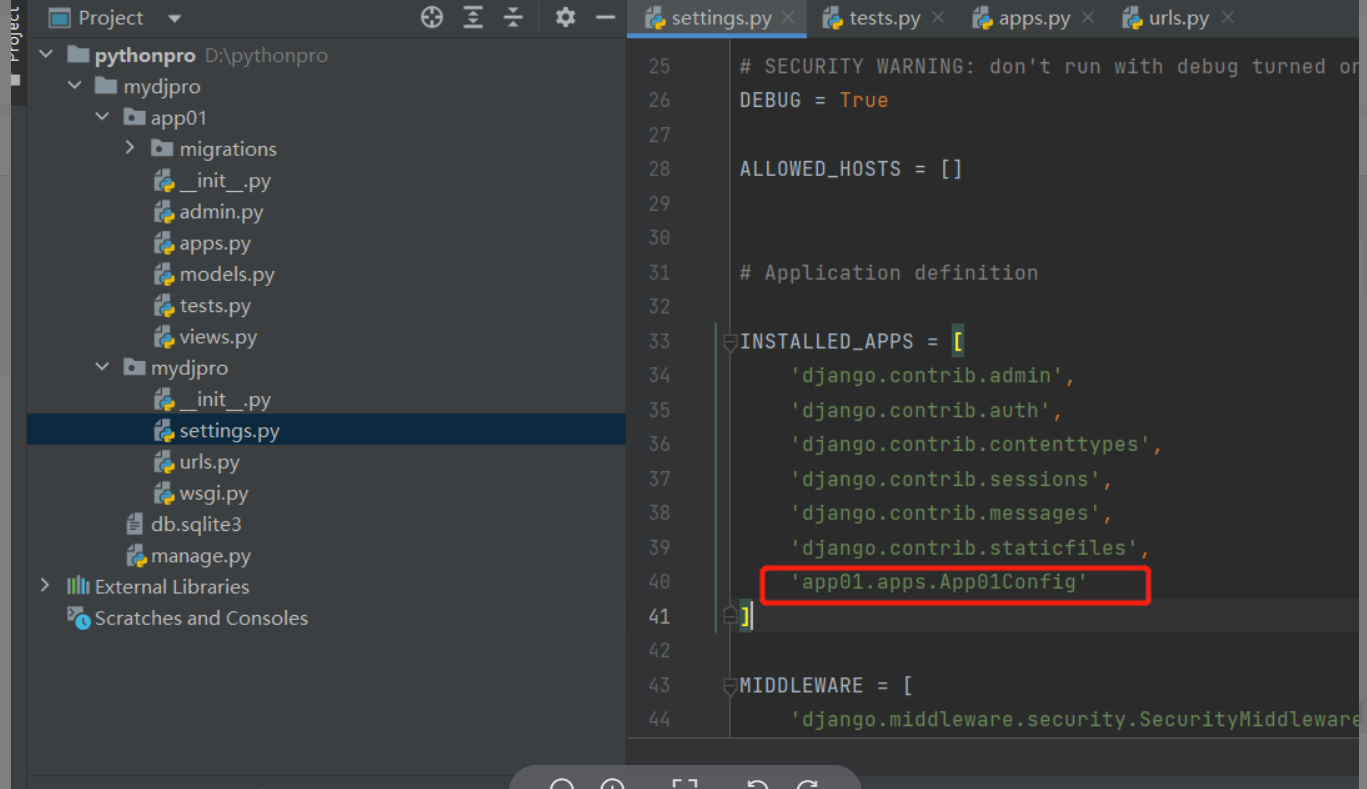Close the urls.py tab
Screen dimensions: 1367x789
tap(1227, 18)
